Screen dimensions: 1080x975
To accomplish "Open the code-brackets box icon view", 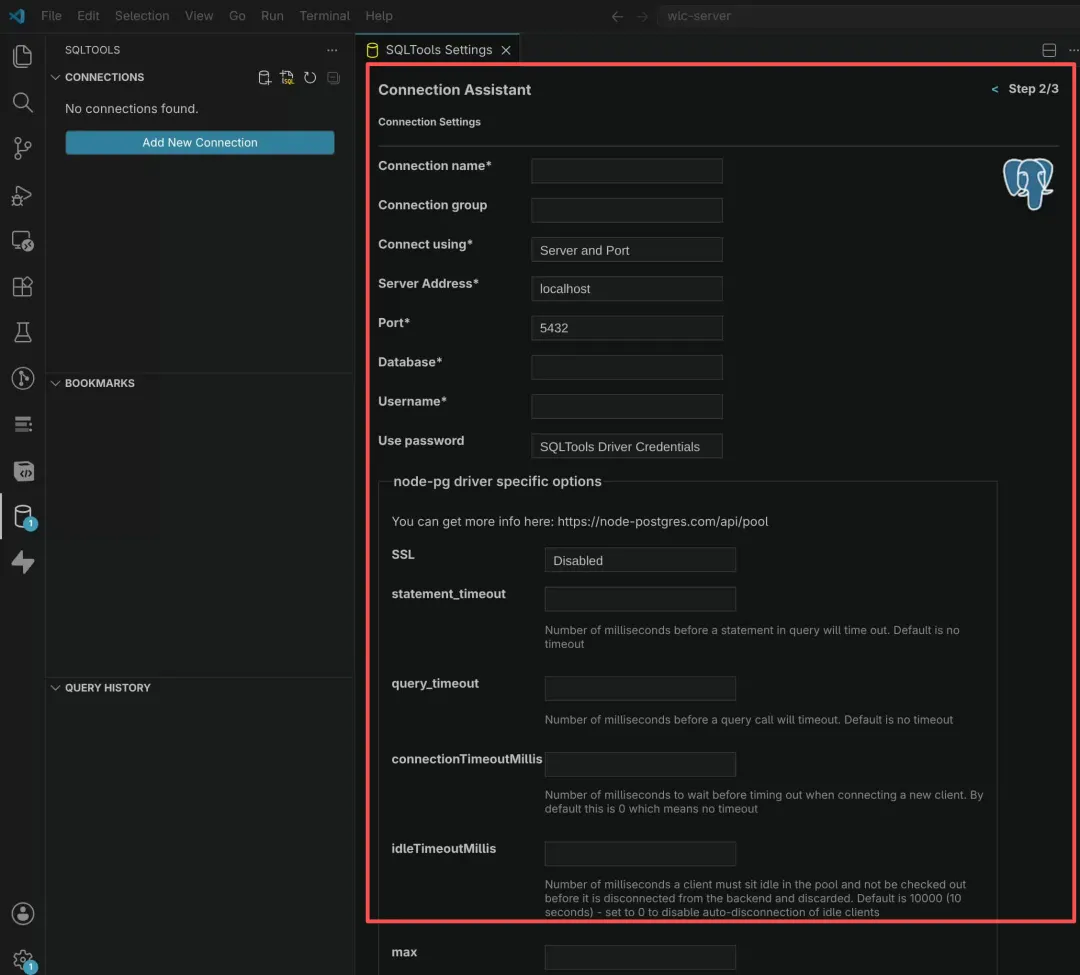I will coord(22,471).
